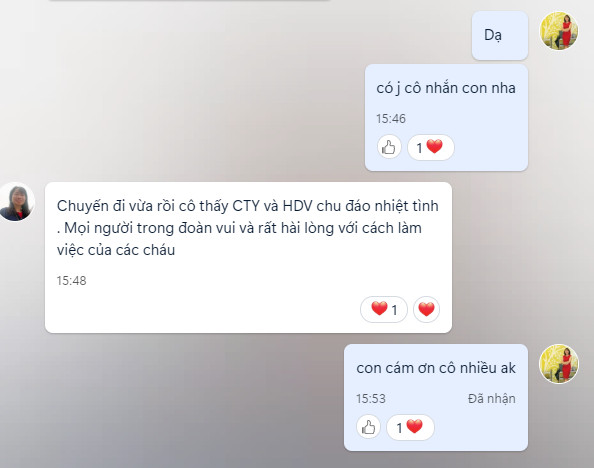
Task: Open avatar of woman beside 'Chuyến đi' message
Action: coord(16,202)
